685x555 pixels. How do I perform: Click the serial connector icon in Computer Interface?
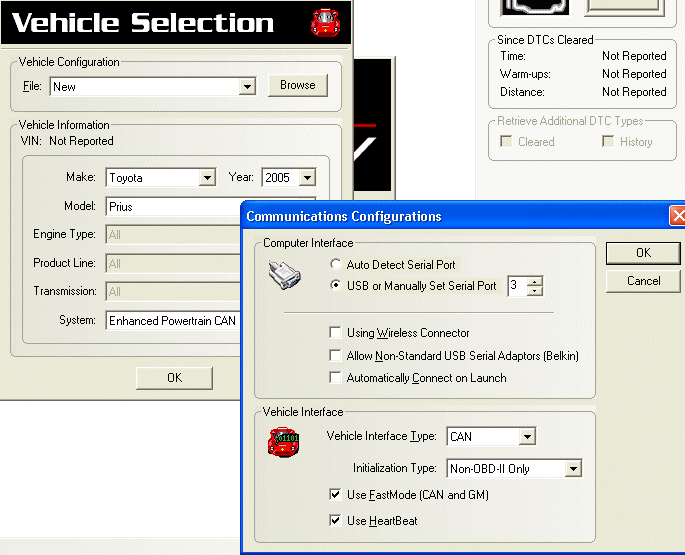(285, 274)
